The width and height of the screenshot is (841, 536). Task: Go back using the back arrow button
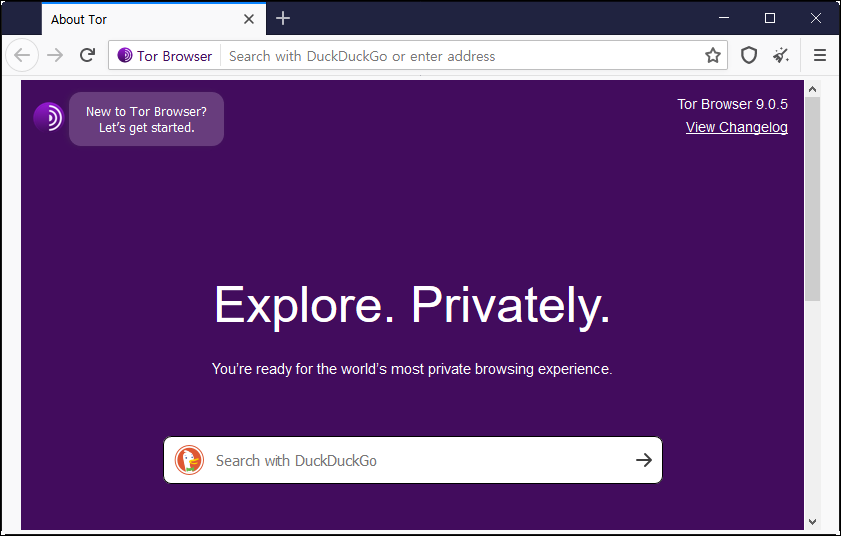[22, 55]
